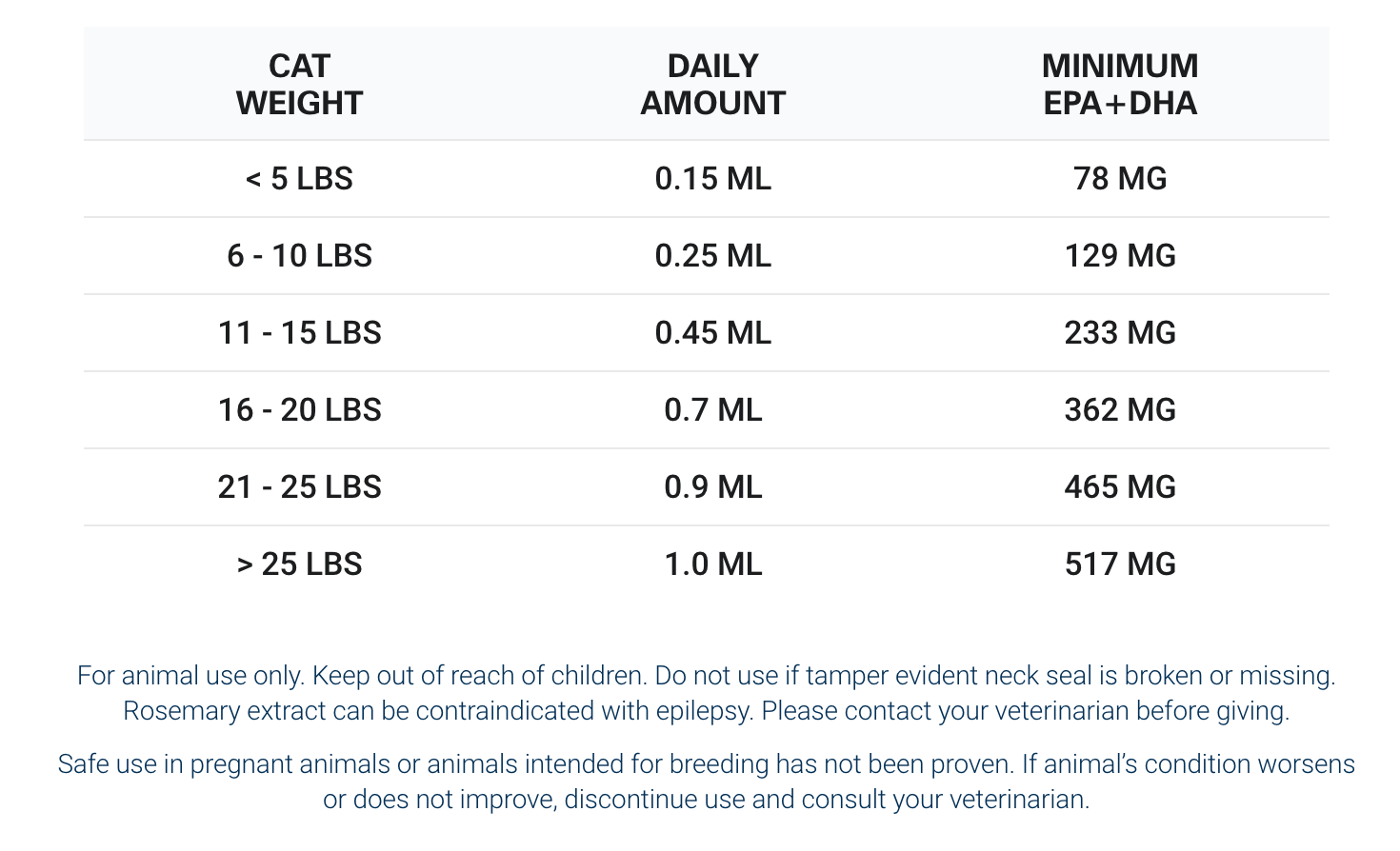The image size is (1400, 851).
Task: Select the '11 - 15 LBS' weight cell
Action: (x=299, y=333)
